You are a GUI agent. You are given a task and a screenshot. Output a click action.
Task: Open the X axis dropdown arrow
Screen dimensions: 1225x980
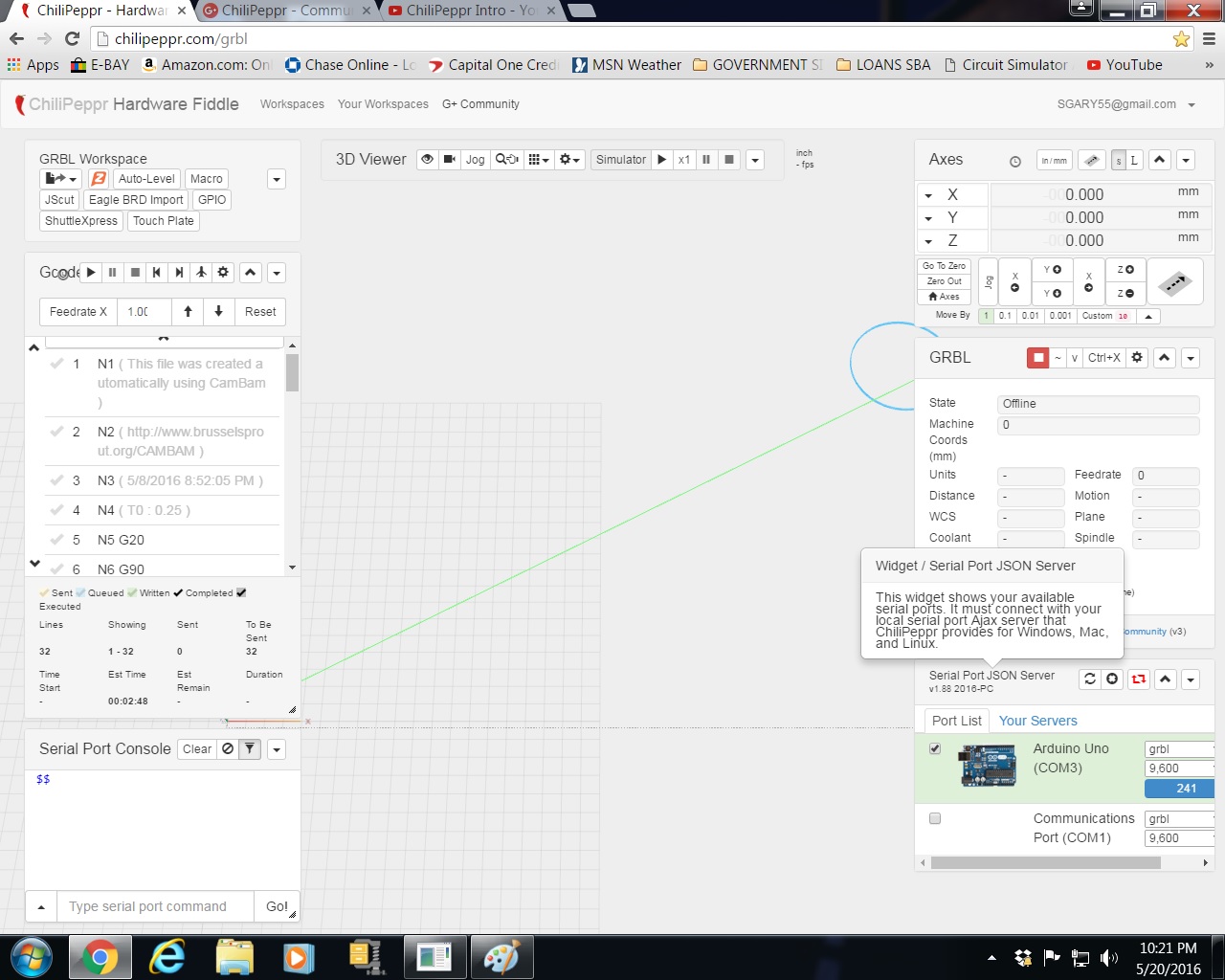(928, 195)
